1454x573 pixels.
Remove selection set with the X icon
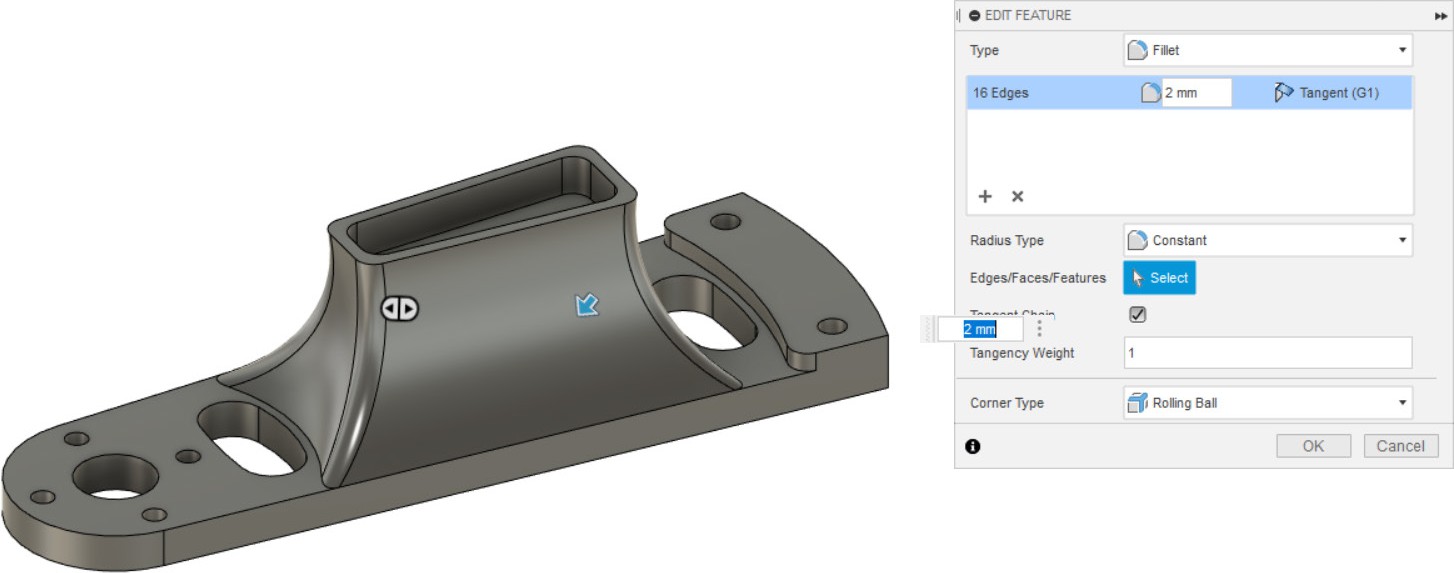pyautogui.click(x=1017, y=196)
